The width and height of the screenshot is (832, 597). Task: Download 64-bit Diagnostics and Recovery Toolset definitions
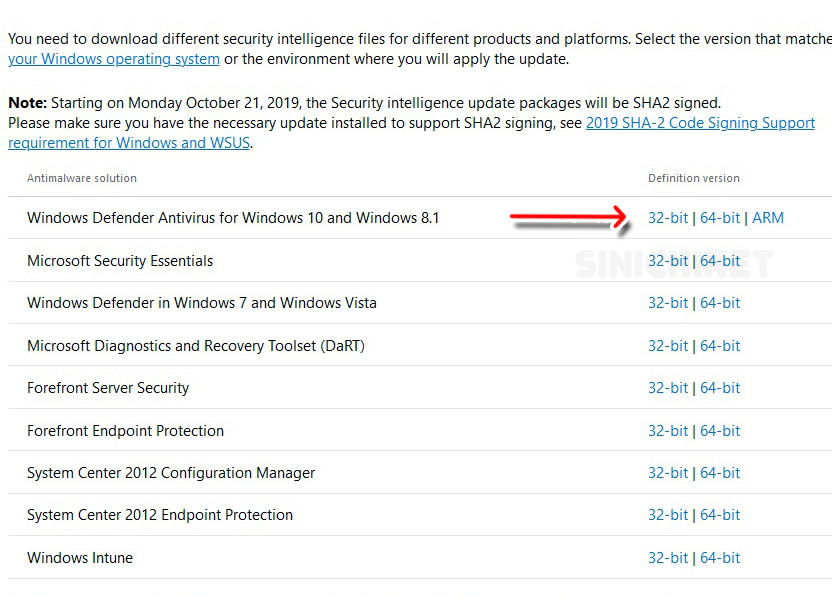[720, 345]
